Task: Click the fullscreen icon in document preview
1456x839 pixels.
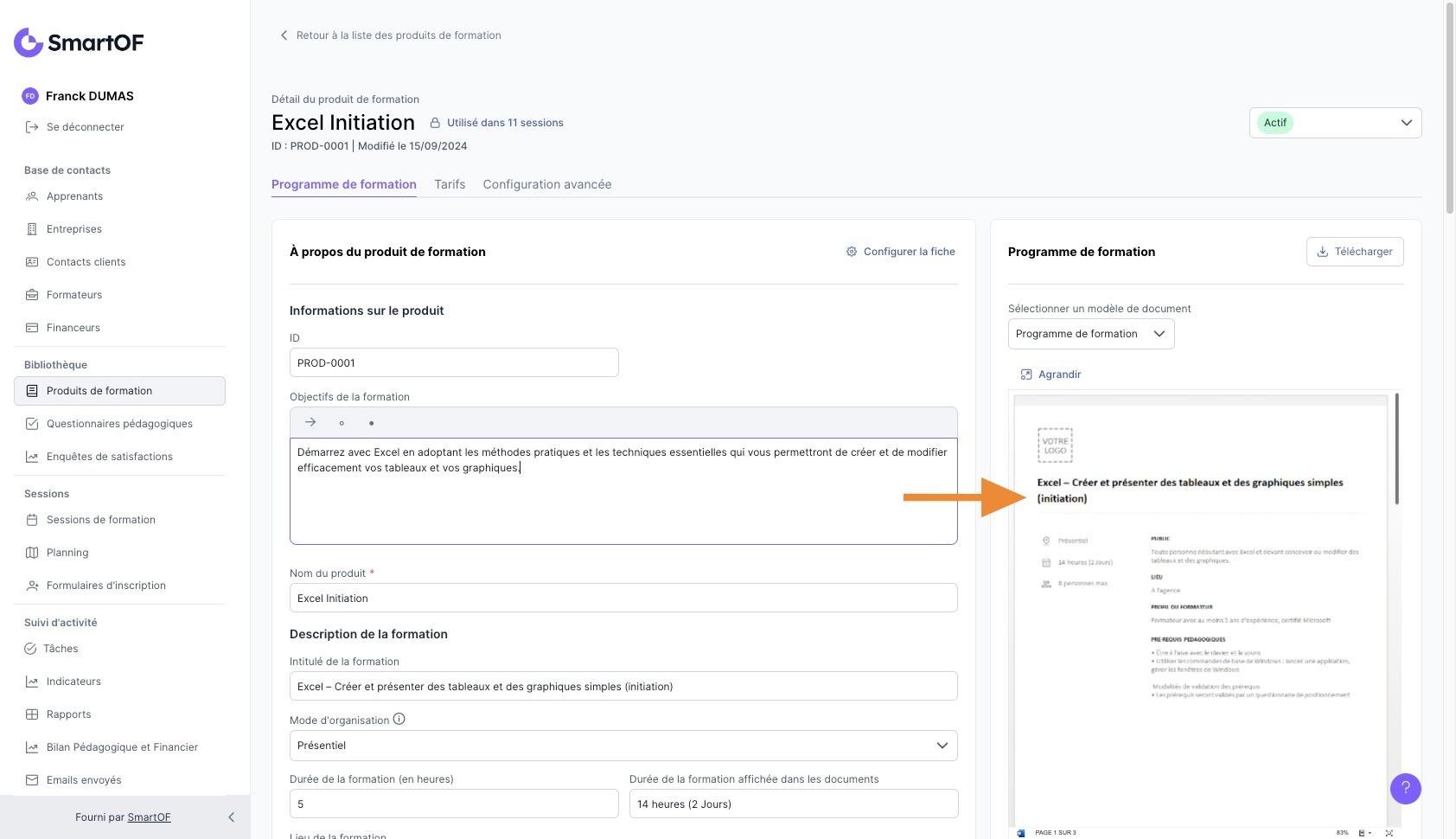Action: pyautogui.click(x=1389, y=833)
